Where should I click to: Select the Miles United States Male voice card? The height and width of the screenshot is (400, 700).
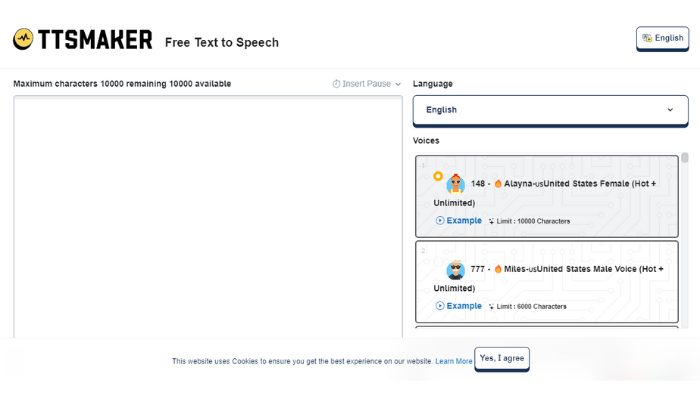547,282
